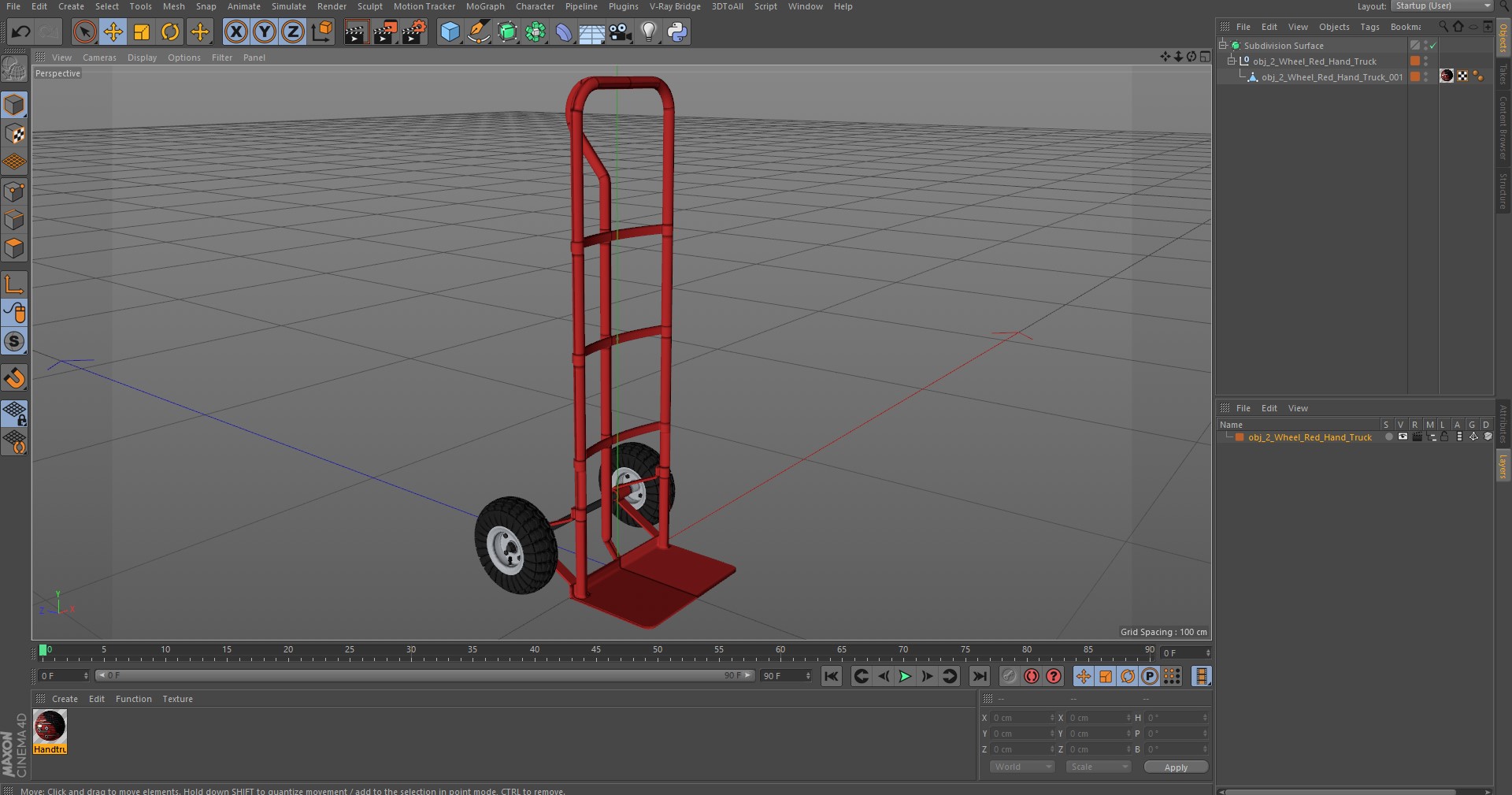Open the Array modeling objects icon
1512x795 pixels.
coord(535,32)
